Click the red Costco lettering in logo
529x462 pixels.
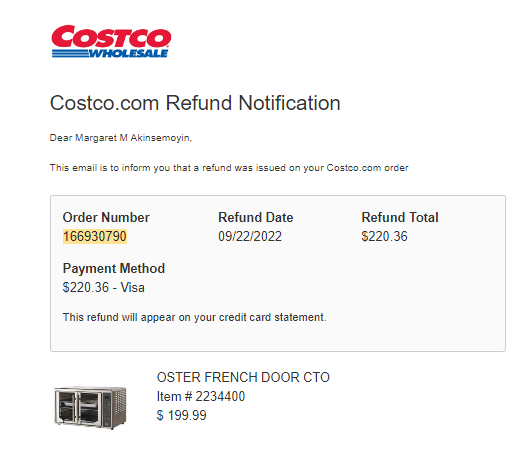(x=111, y=36)
